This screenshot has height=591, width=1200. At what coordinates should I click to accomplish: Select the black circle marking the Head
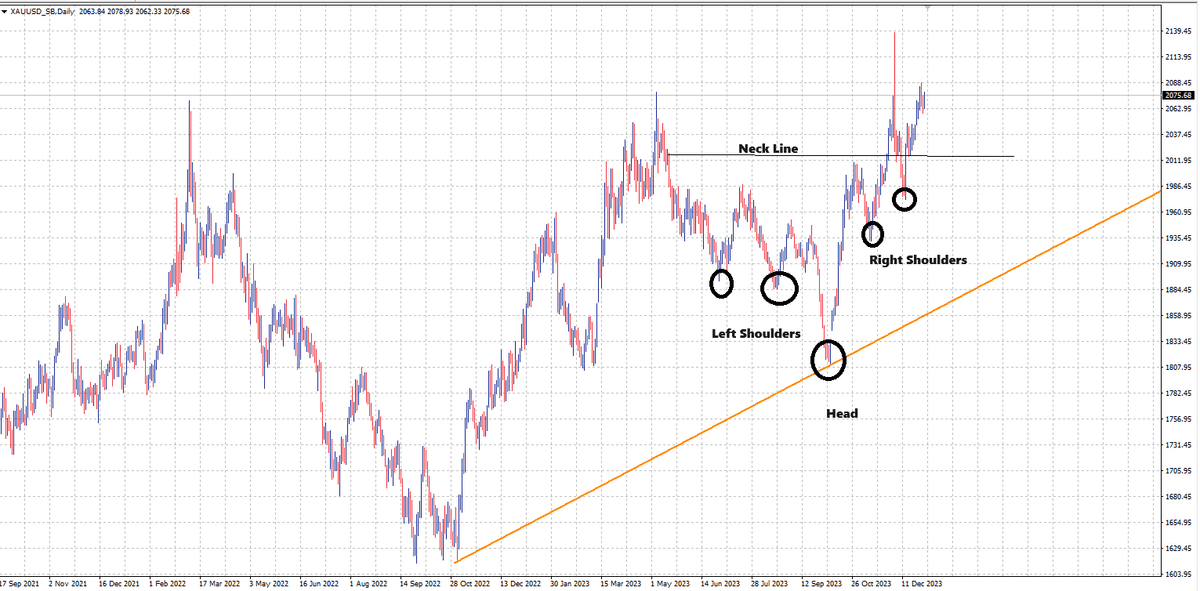(x=829, y=360)
